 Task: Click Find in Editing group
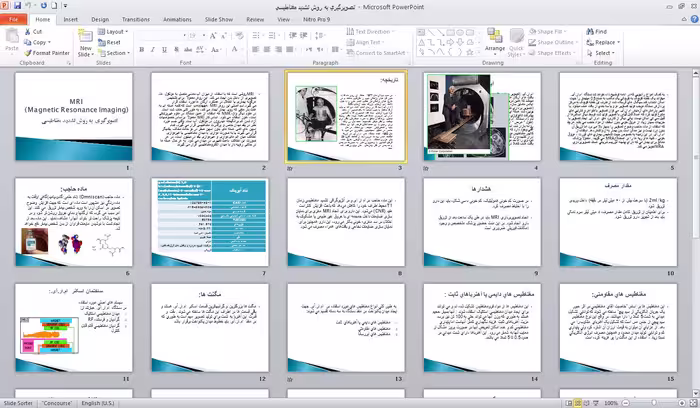click(x=596, y=32)
